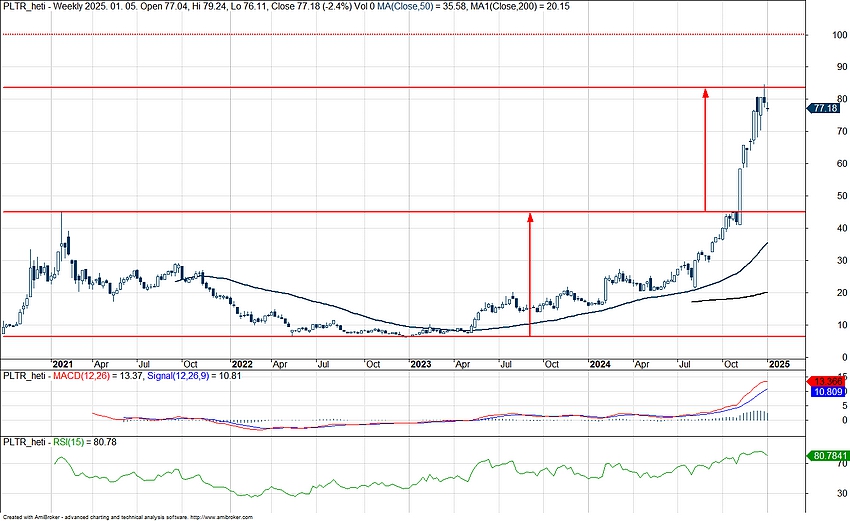Click the 2024 year label on time axis

coord(600,364)
